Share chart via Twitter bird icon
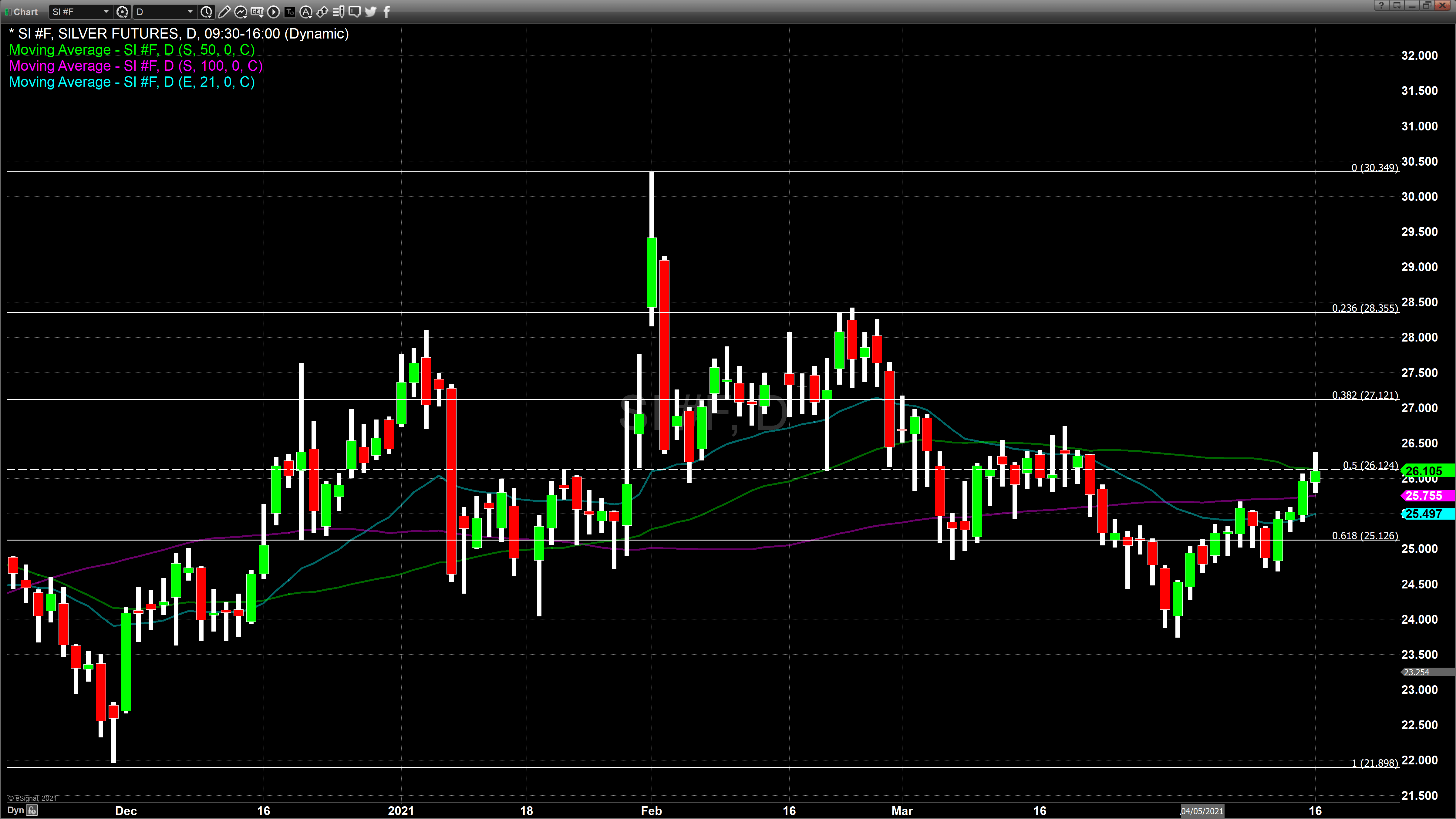 pyautogui.click(x=371, y=11)
